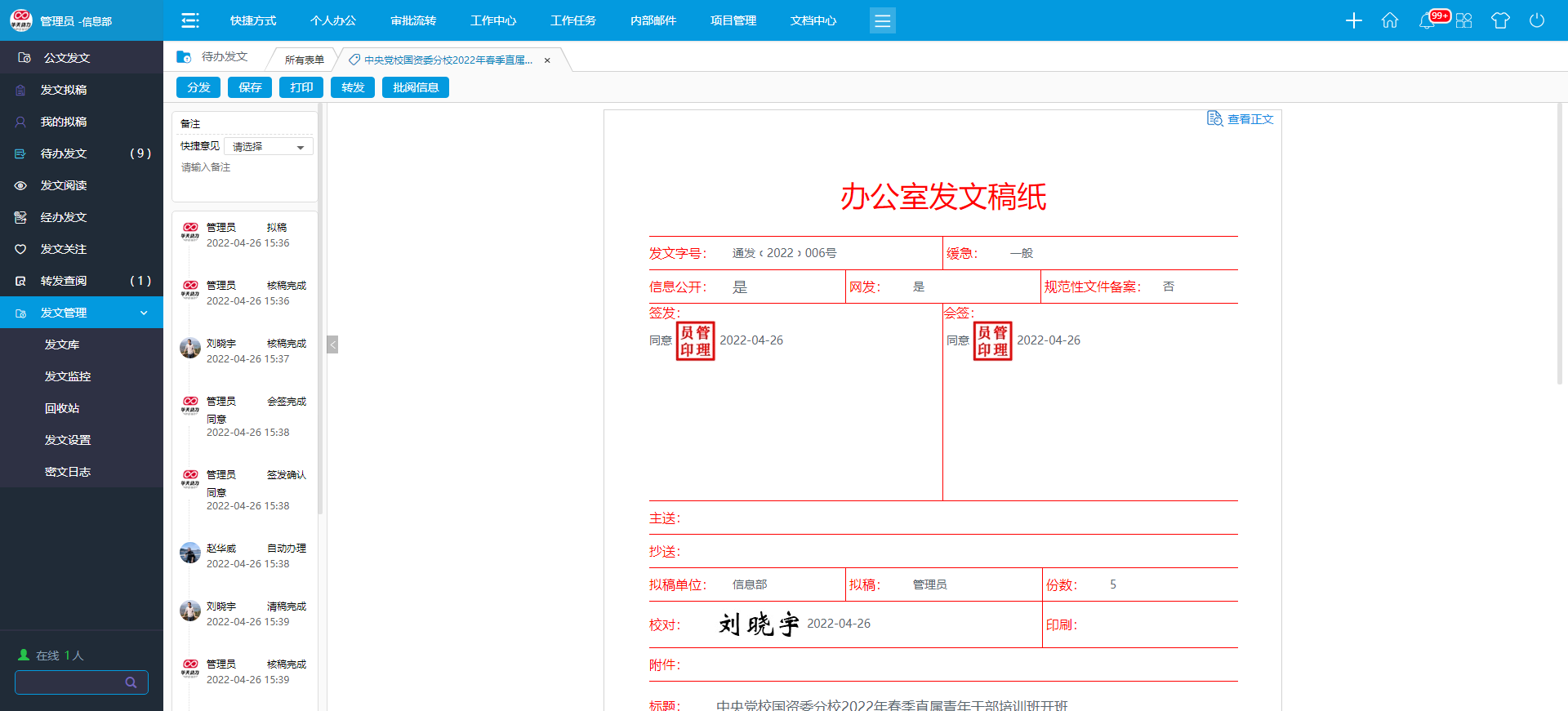Click the plus icon in top bar
The image size is (1568, 711).
tap(1353, 20)
